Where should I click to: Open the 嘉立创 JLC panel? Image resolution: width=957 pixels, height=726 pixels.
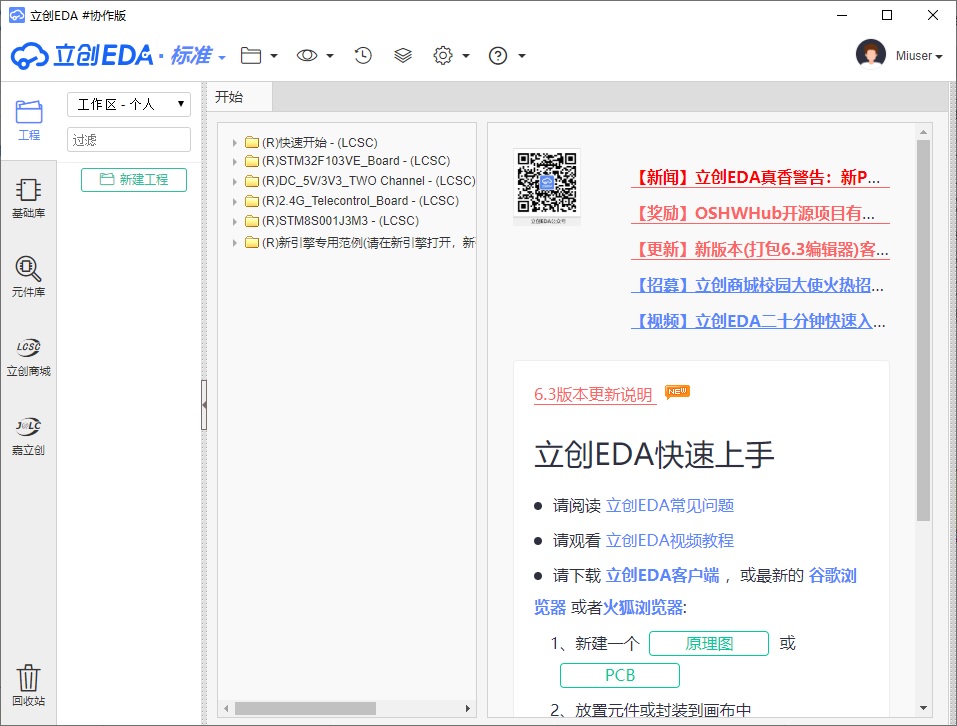[x=28, y=436]
